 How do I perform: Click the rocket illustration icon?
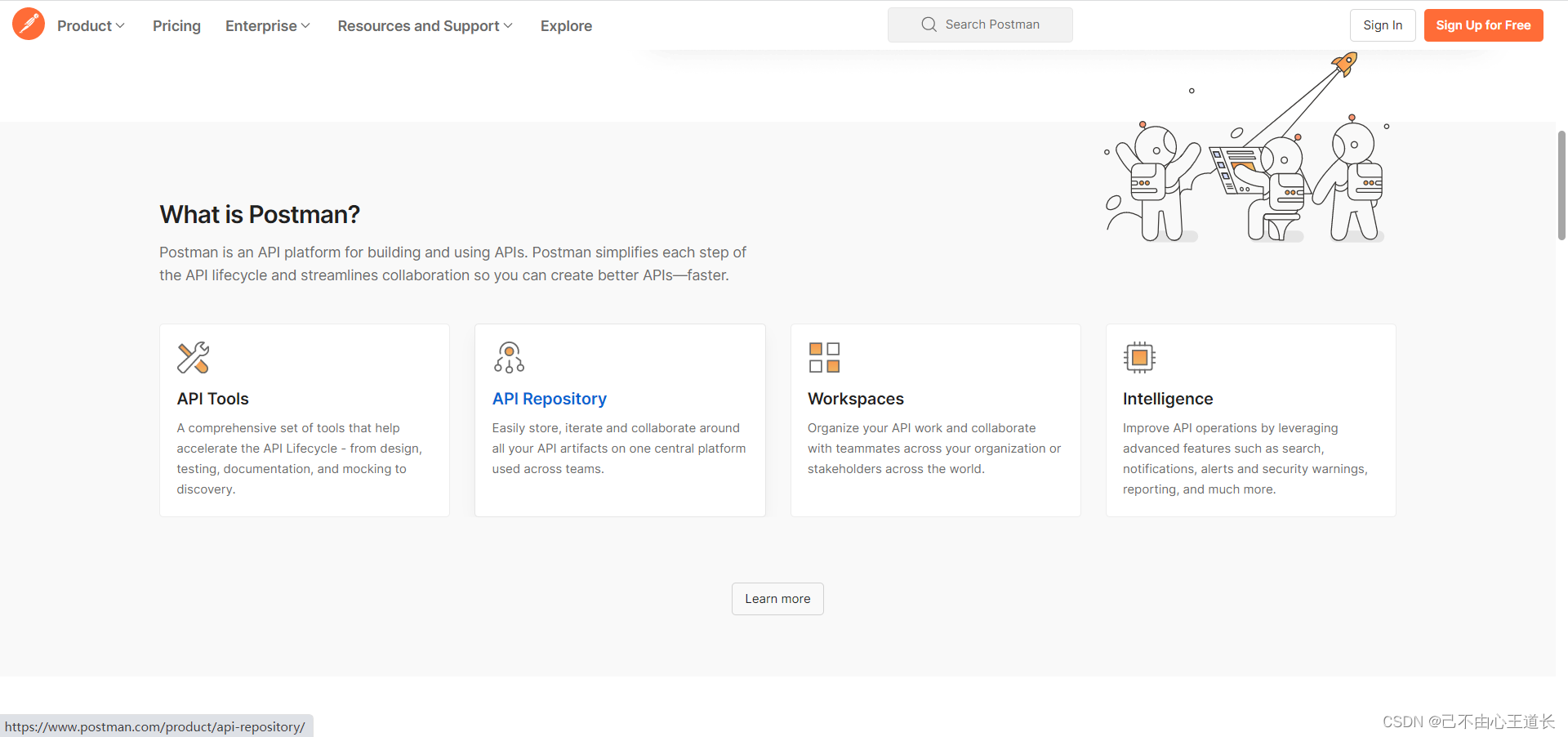coord(1344,64)
